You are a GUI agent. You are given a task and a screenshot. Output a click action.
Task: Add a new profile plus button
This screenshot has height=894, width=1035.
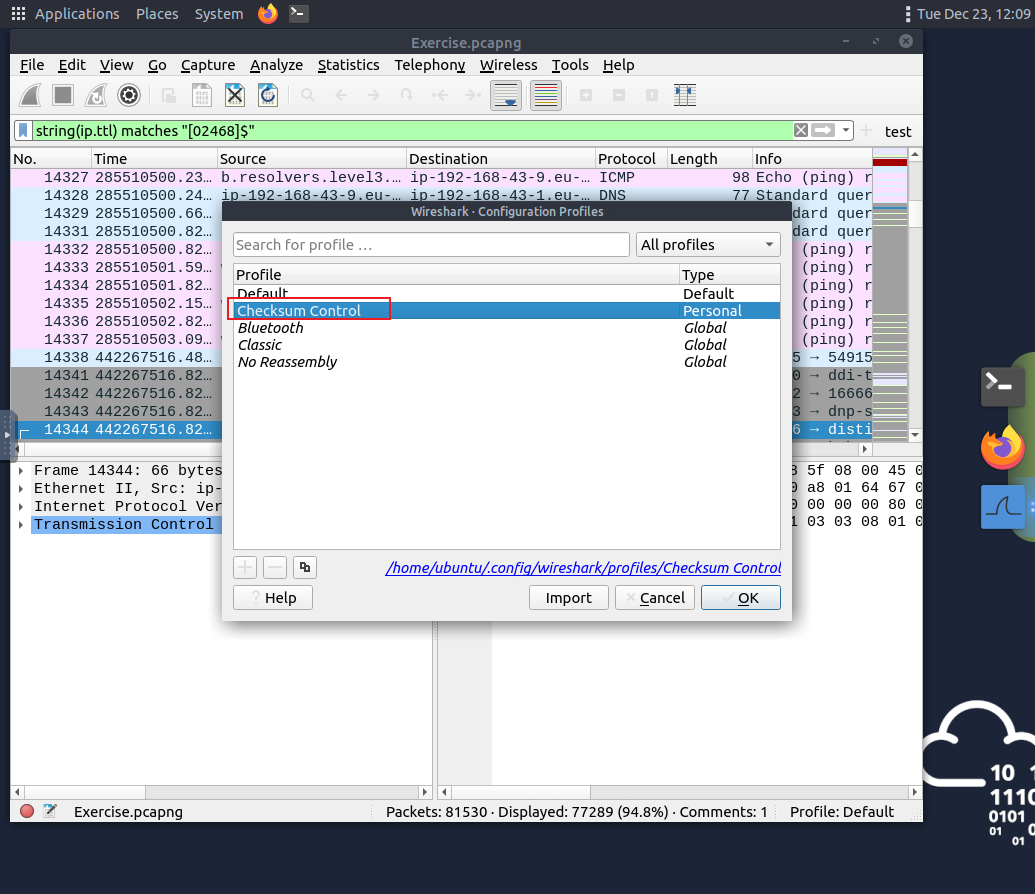[x=245, y=567]
